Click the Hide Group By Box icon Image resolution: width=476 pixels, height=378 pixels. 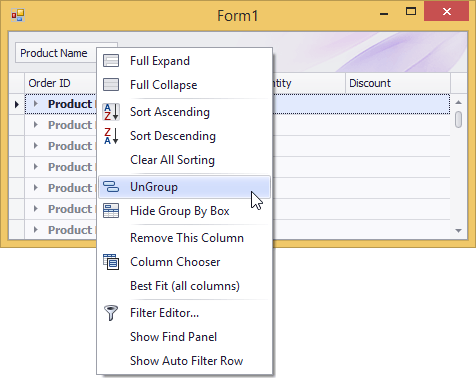click(x=111, y=211)
